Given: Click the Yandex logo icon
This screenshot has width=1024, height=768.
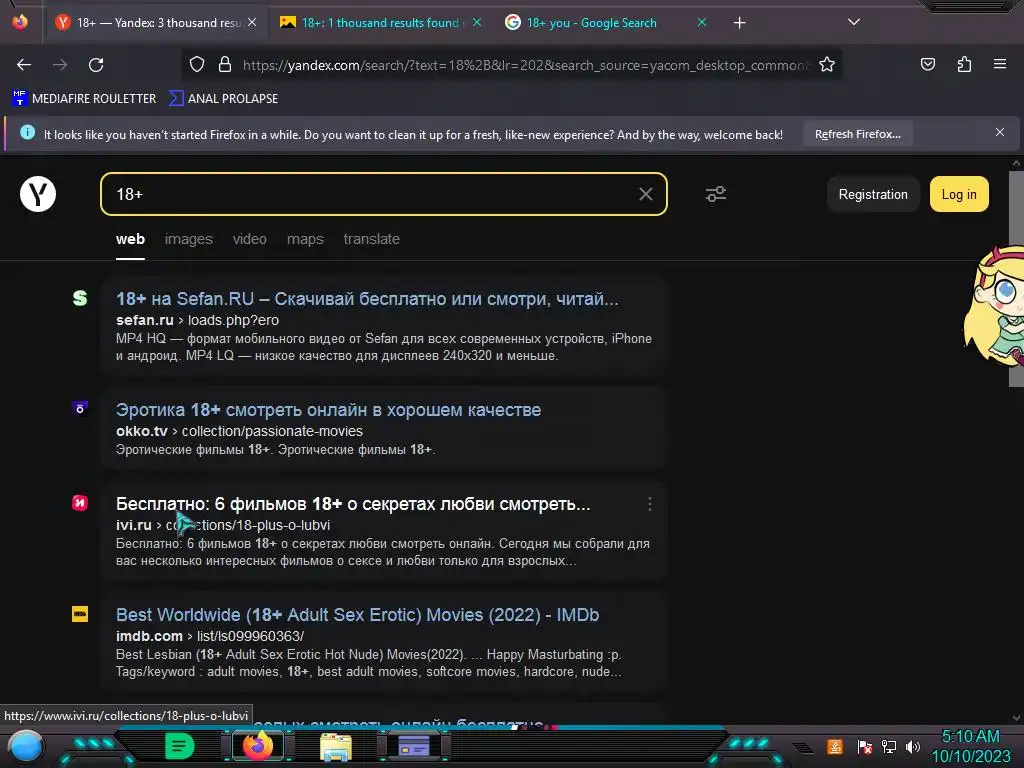Looking at the screenshot, I should click(38, 194).
